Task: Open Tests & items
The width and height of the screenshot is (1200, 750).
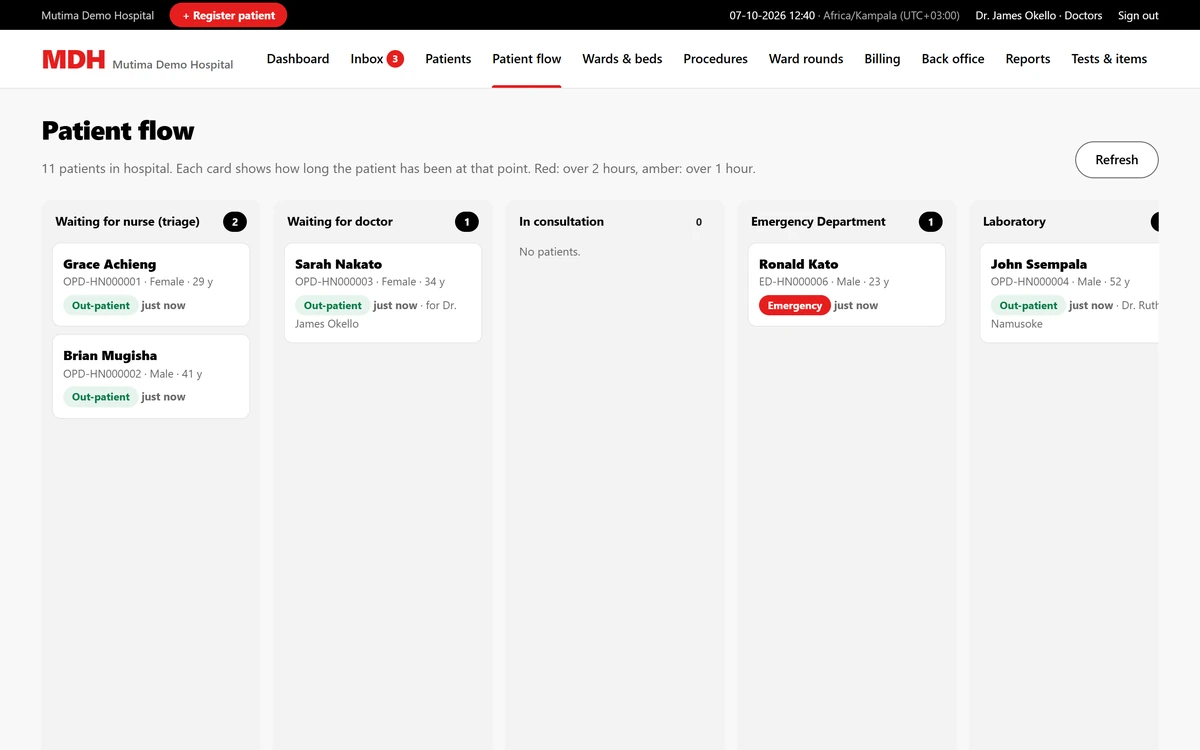Action: point(1109,59)
